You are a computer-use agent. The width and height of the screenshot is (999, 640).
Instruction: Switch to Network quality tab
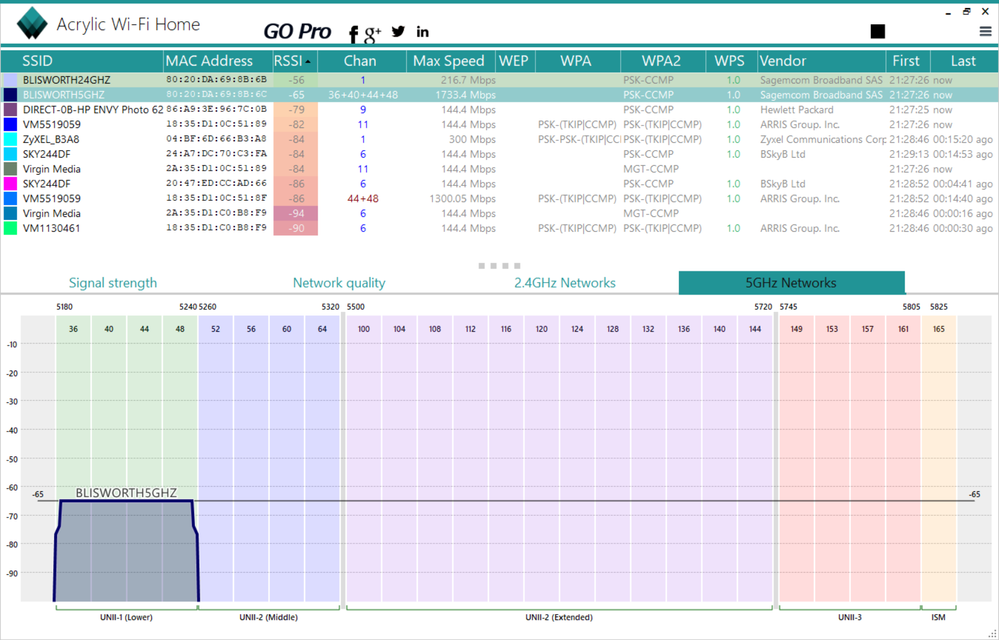pyautogui.click(x=339, y=283)
